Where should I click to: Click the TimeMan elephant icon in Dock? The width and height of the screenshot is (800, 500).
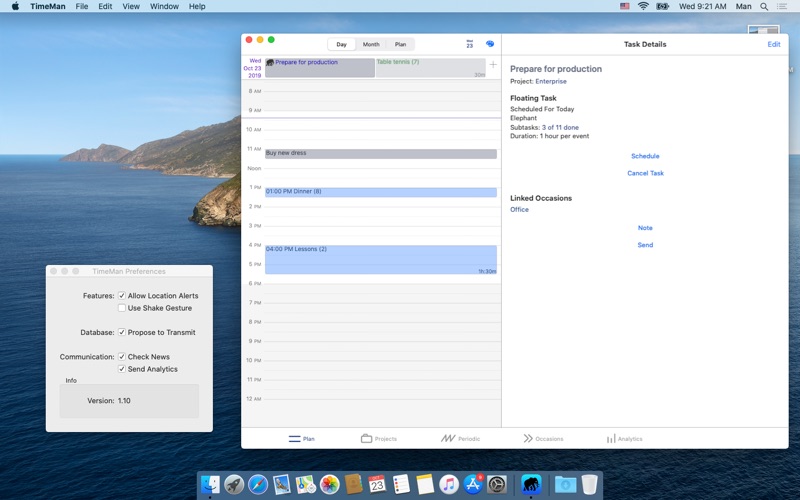(x=531, y=485)
